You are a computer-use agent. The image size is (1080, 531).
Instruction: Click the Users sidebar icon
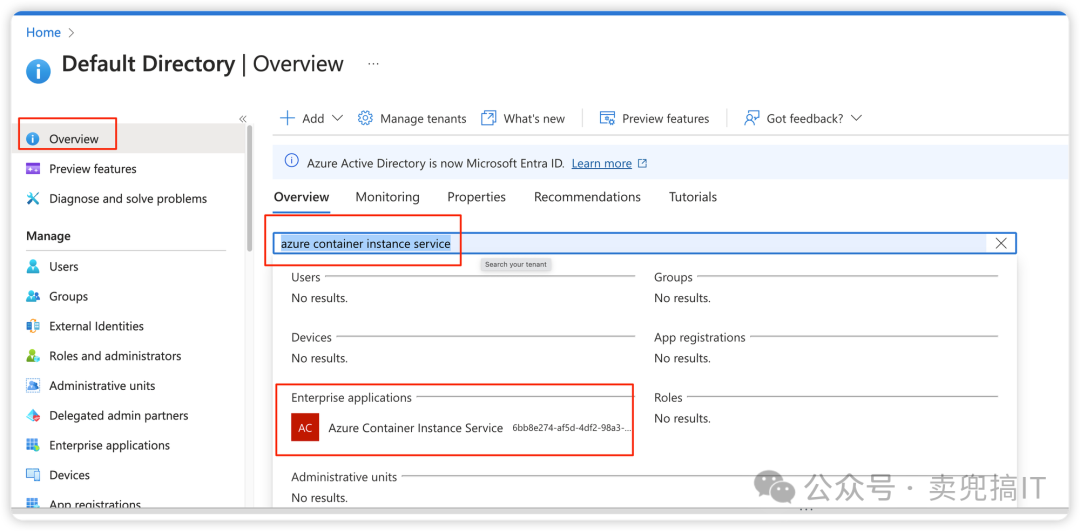tap(33, 267)
